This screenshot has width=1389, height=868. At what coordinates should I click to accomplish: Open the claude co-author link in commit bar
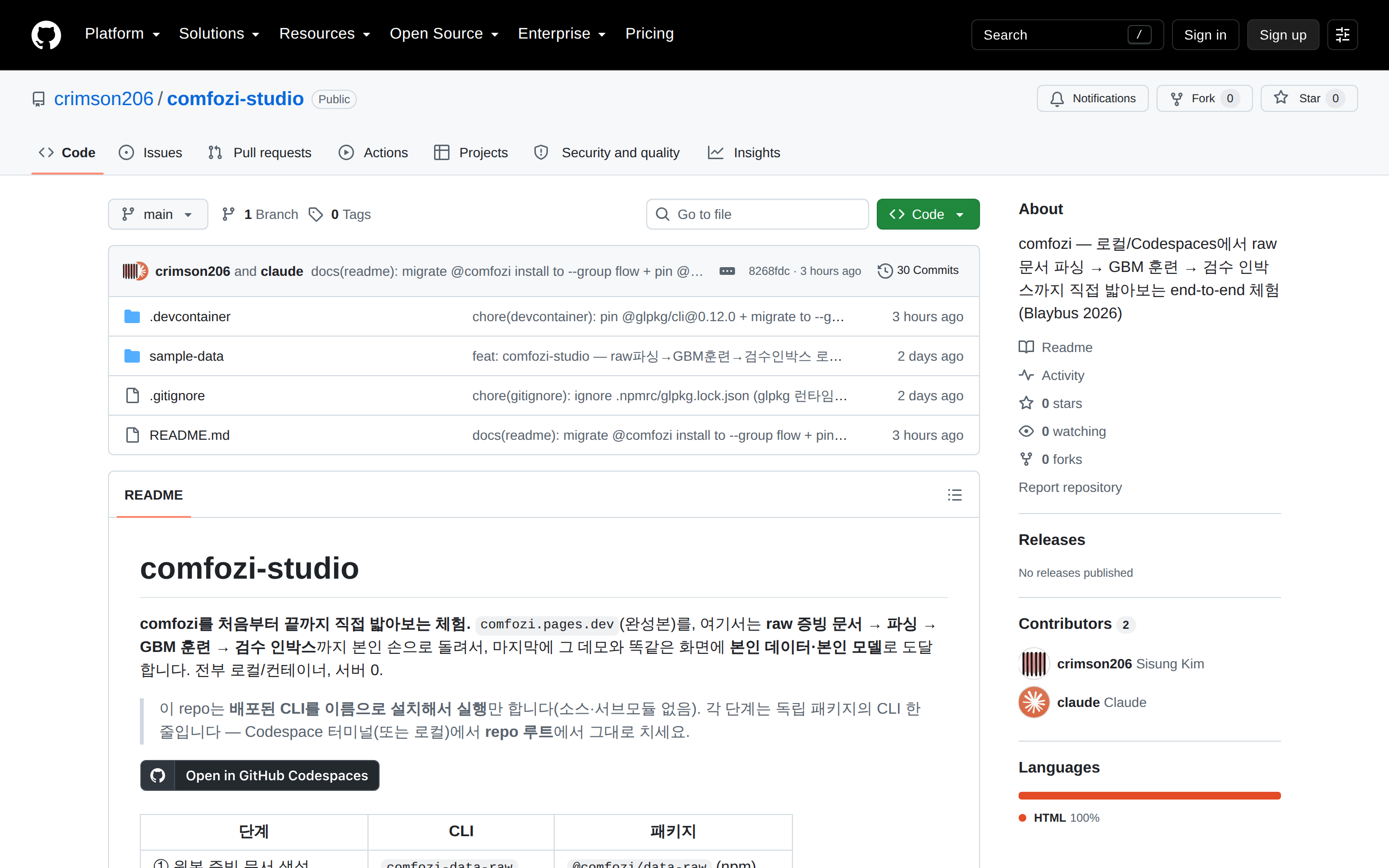(x=282, y=271)
